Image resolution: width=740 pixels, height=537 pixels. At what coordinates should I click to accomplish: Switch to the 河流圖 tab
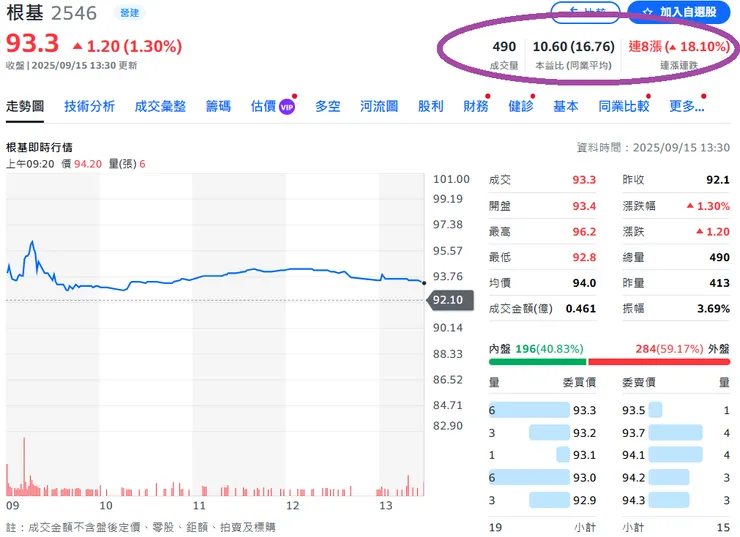379,106
